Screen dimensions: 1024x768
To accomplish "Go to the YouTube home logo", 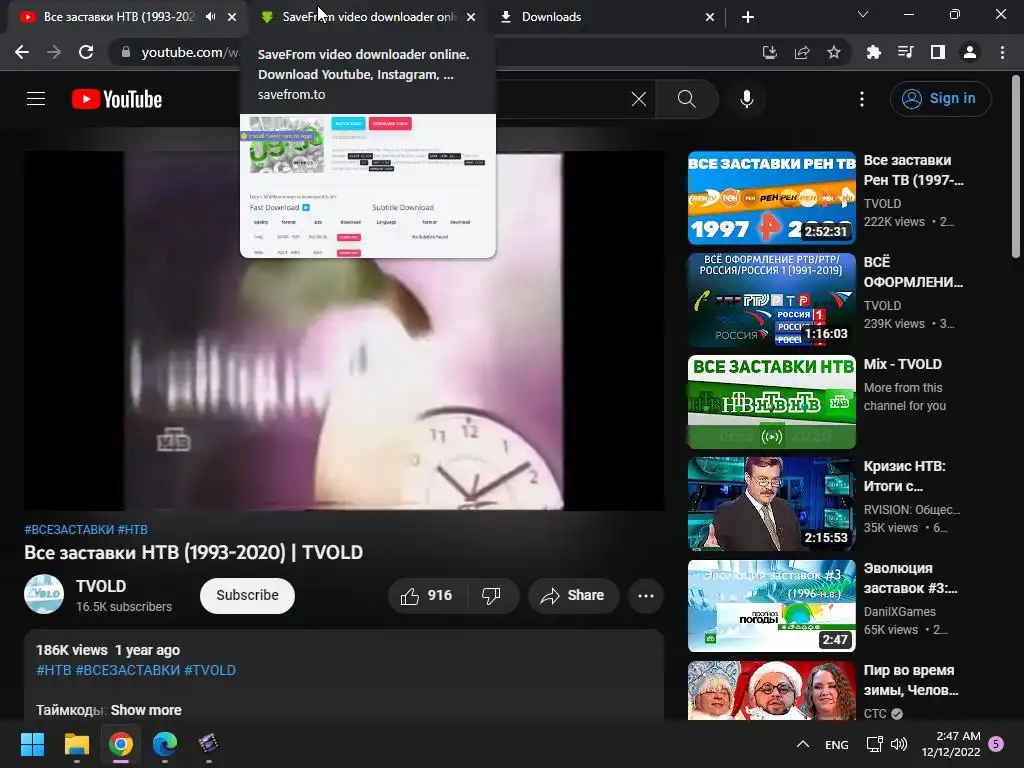I will [x=117, y=99].
